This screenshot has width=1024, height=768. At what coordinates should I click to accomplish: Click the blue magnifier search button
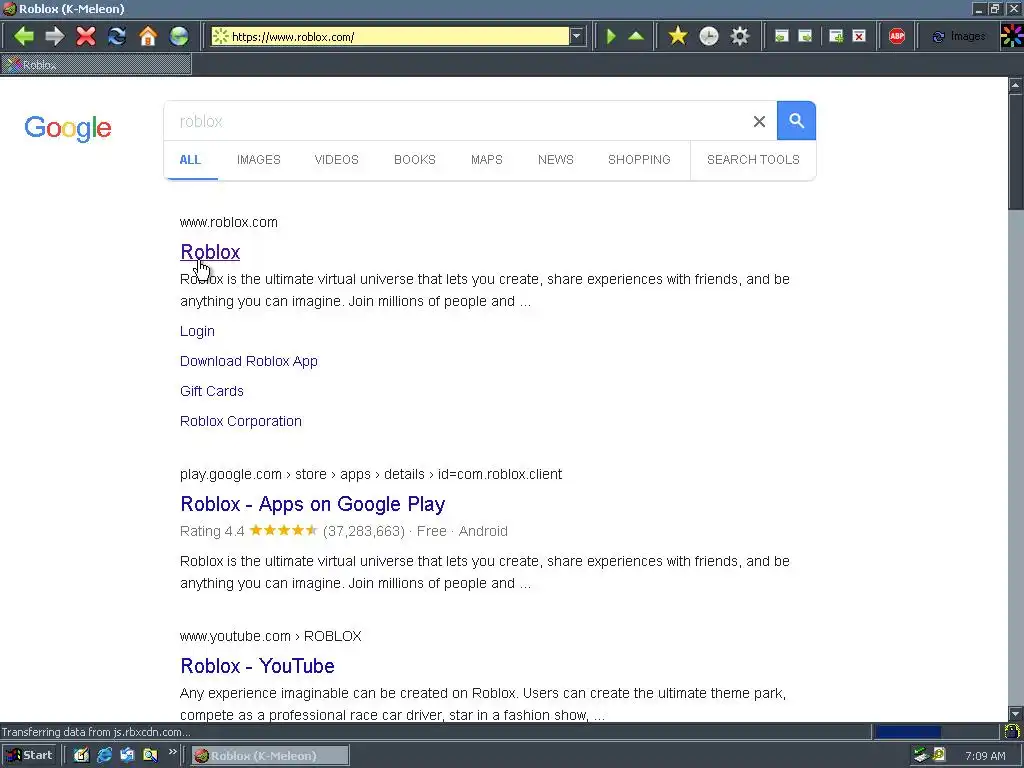click(796, 120)
